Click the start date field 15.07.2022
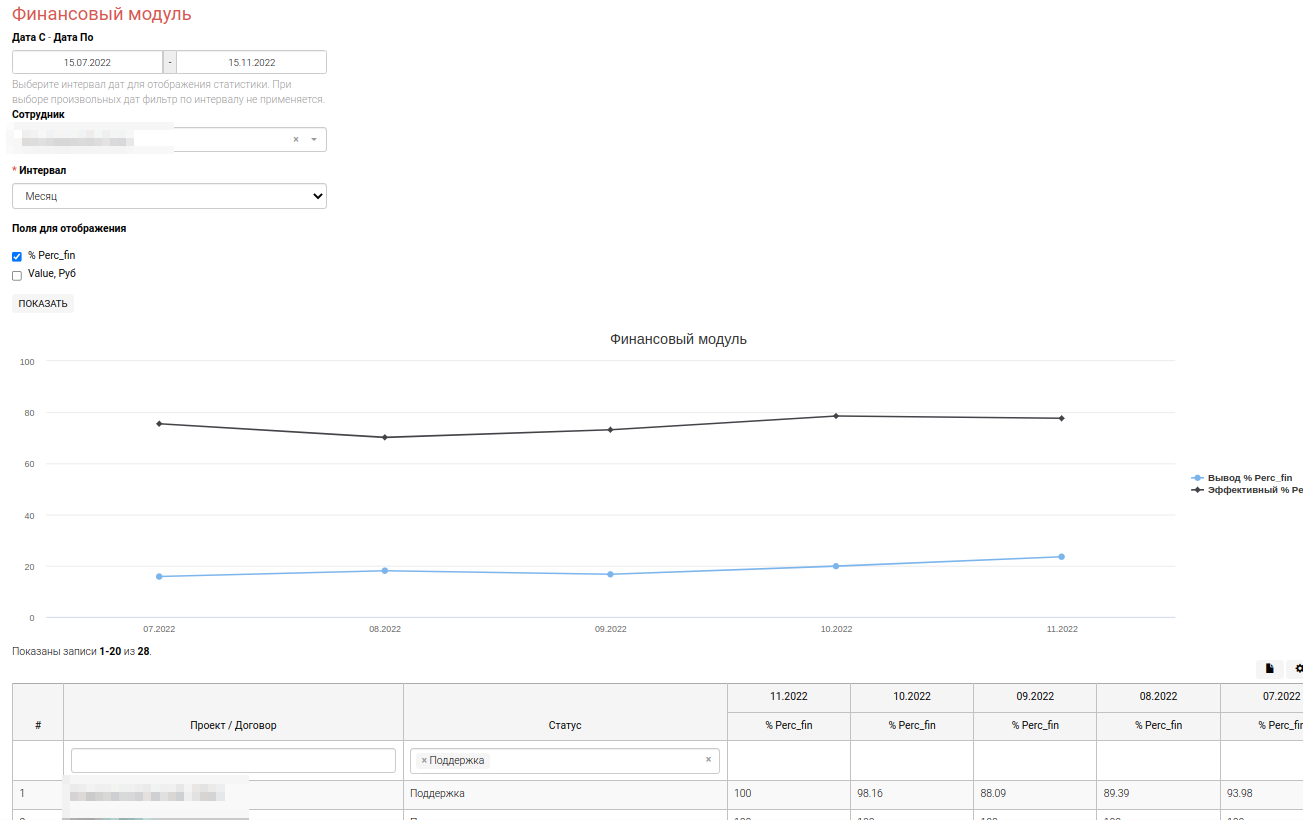 87,62
